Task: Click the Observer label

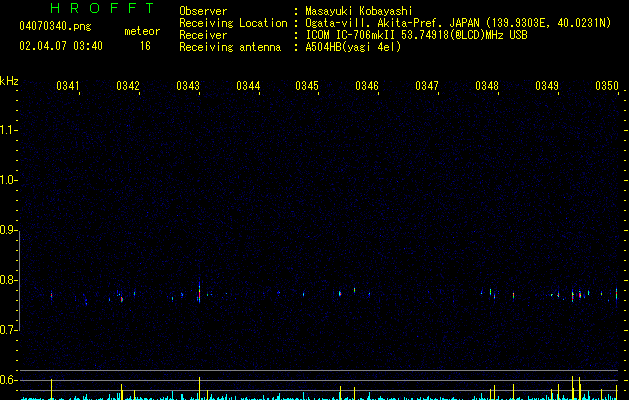Action: [203, 11]
